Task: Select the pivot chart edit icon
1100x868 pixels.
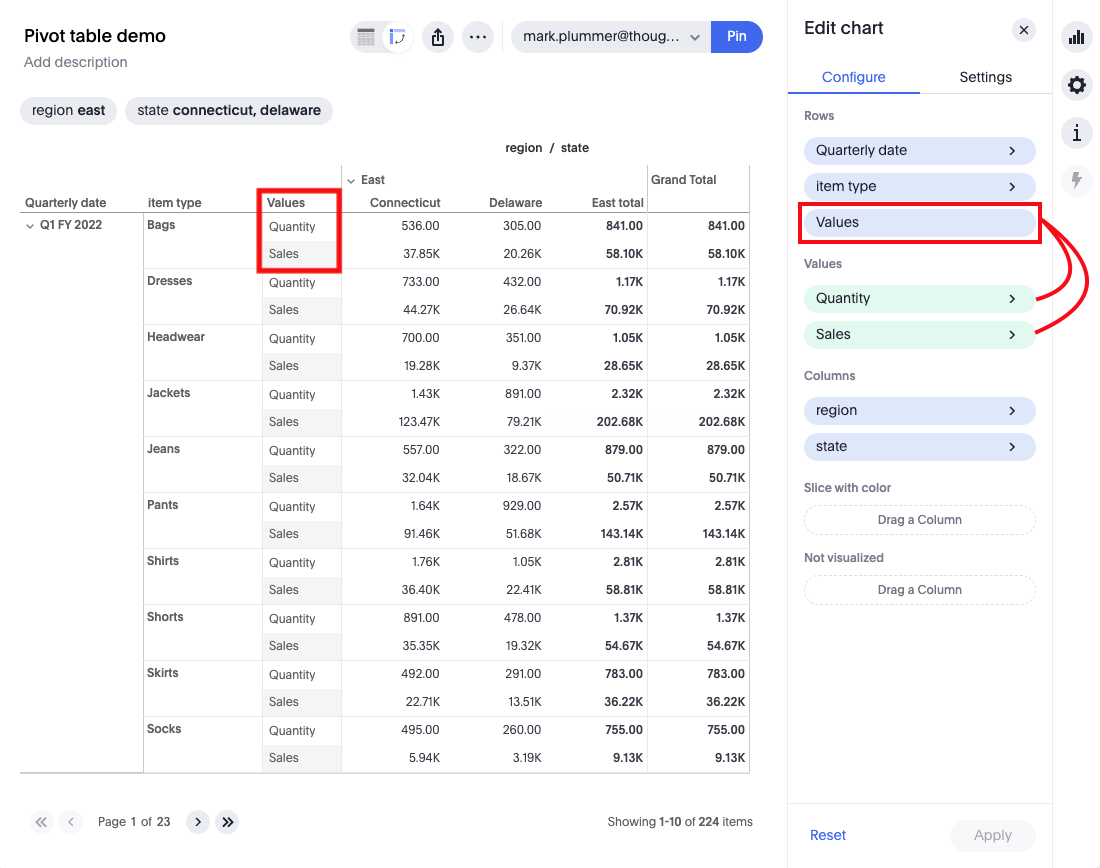Action: tap(398, 36)
